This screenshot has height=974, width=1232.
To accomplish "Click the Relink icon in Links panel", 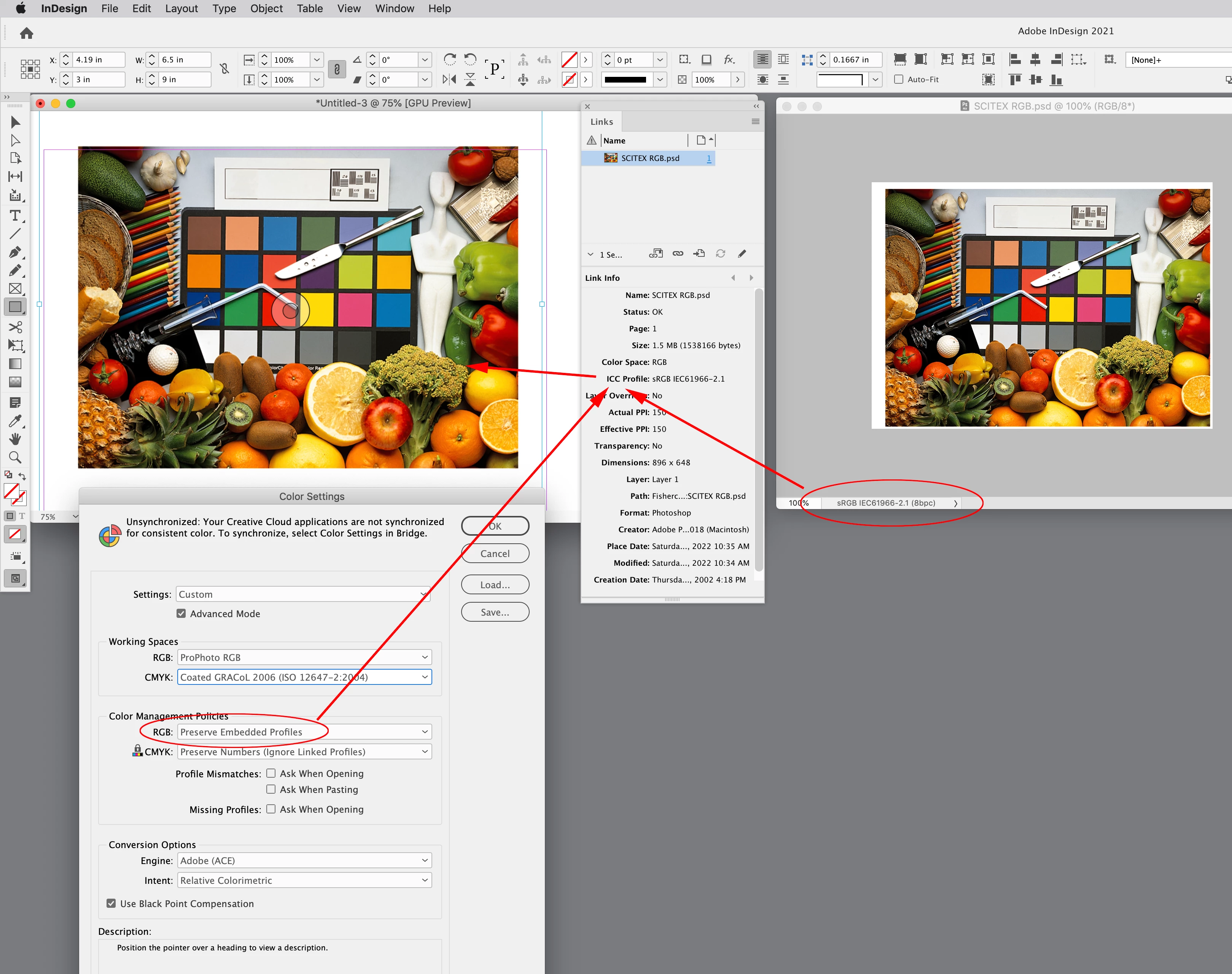I will [x=678, y=254].
